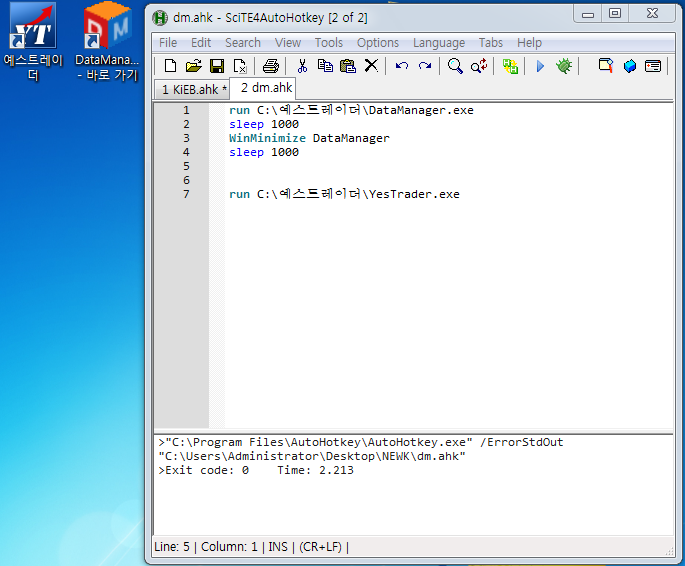The image size is (685, 566).
Task: Print the document via printer icon
Action: pyautogui.click(x=270, y=66)
